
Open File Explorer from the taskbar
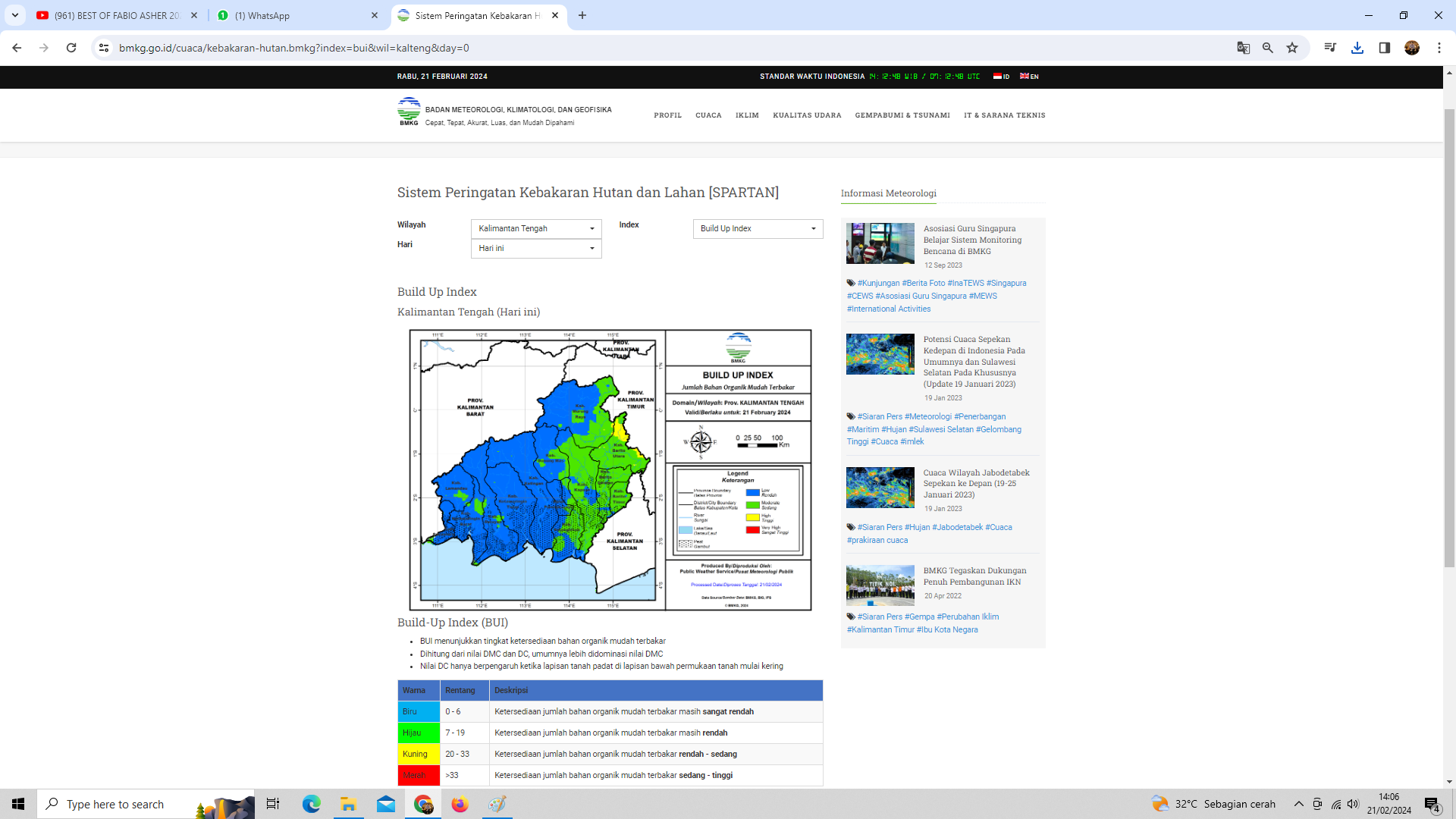click(x=348, y=804)
